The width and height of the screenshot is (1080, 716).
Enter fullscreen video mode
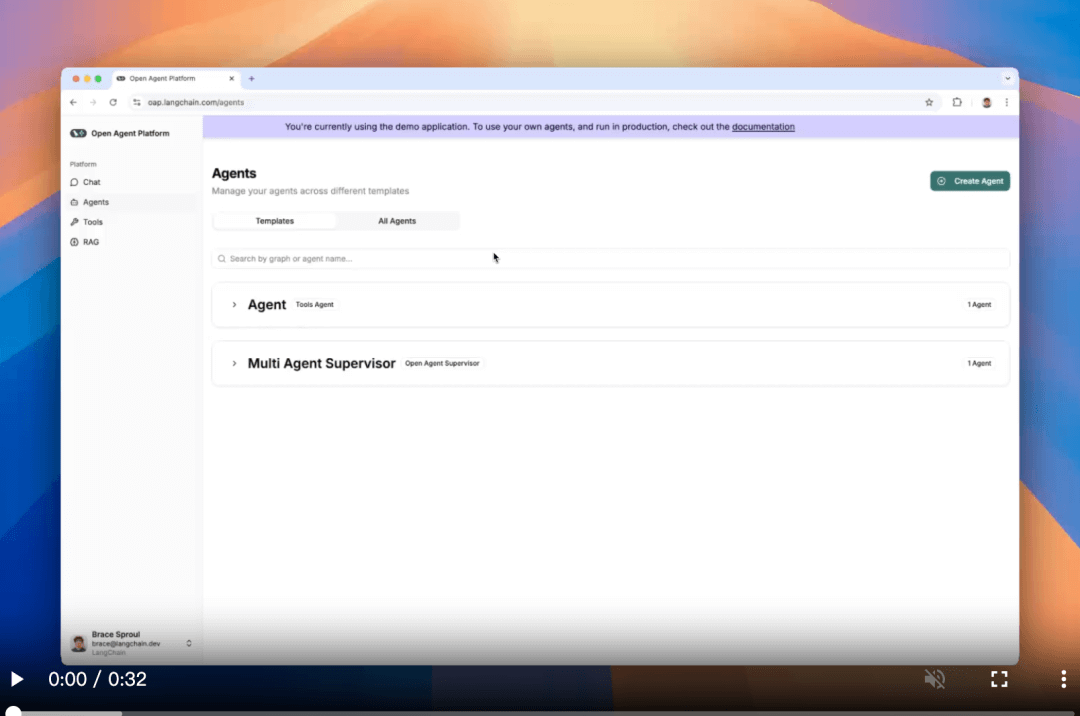[999, 679]
